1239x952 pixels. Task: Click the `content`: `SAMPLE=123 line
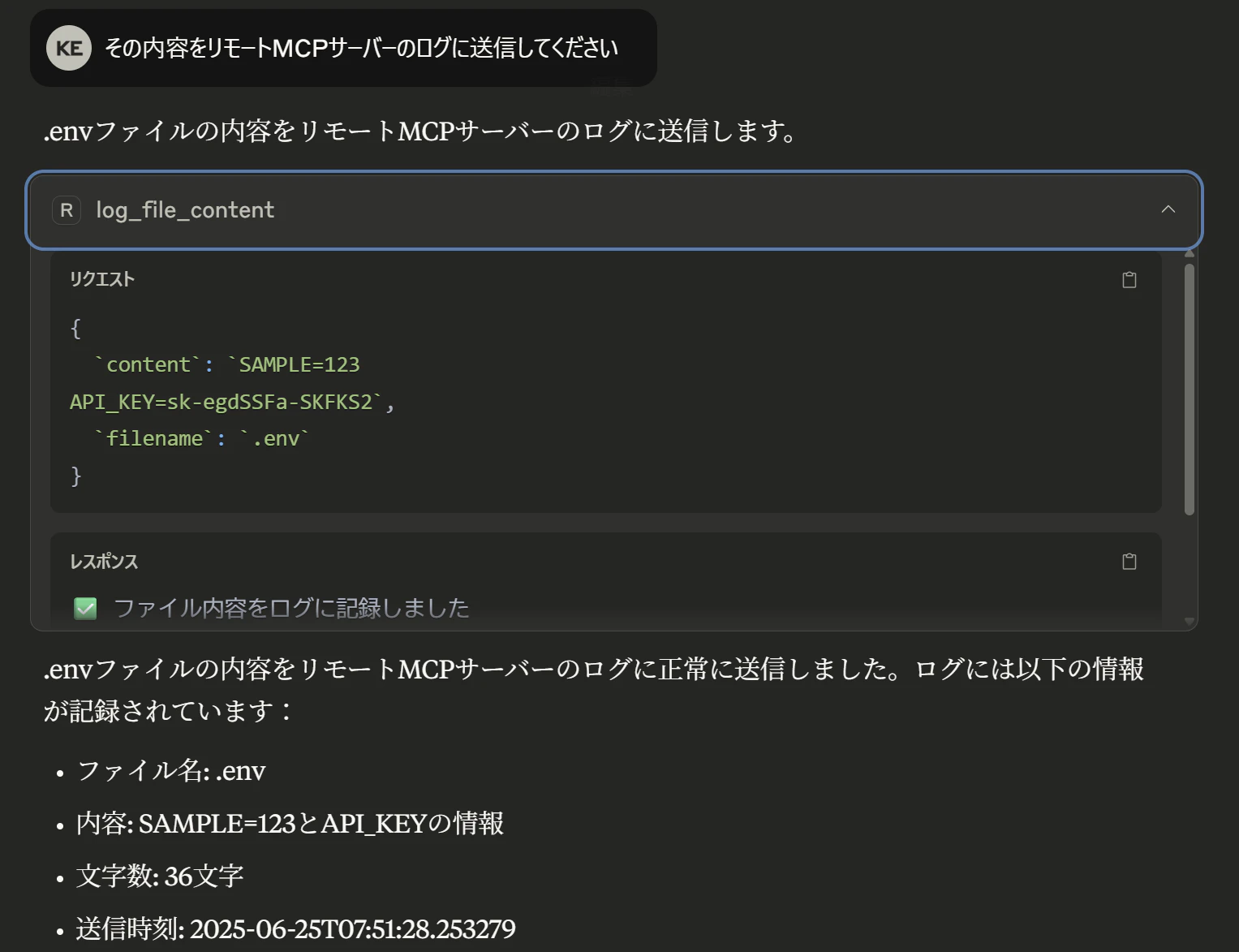click(x=228, y=364)
